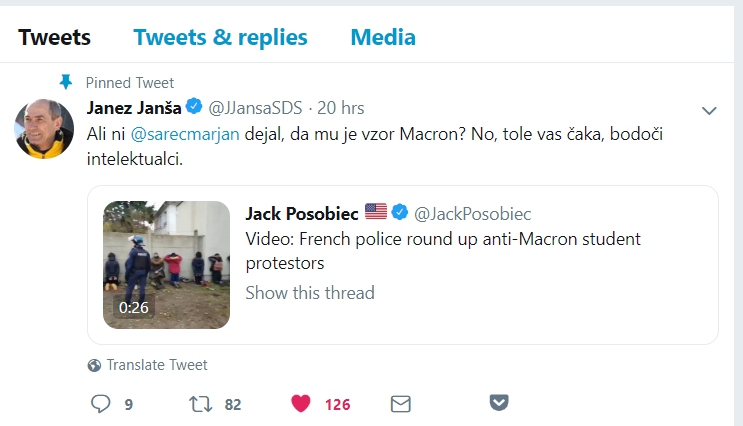Click the pinned tweet pushpin icon
The image size is (743, 426).
click(66, 82)
